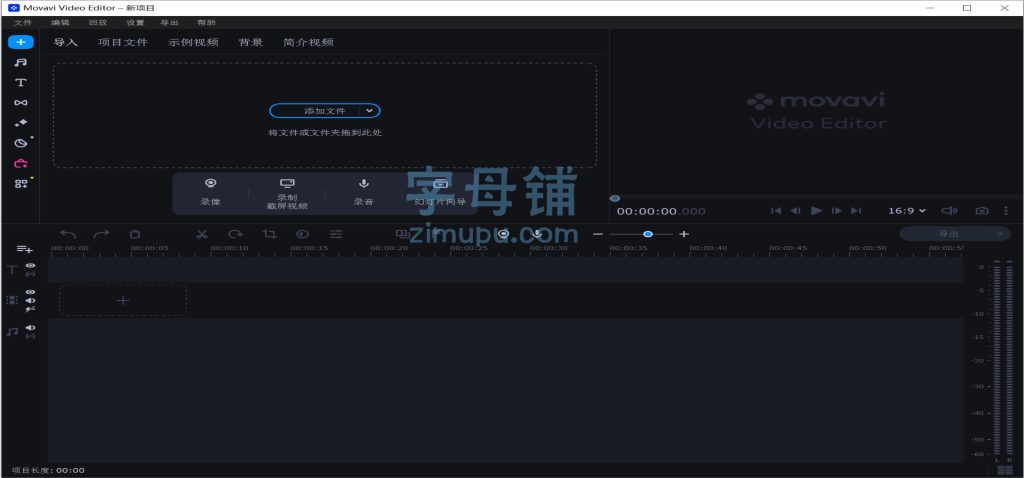
Task: Switch to the 导入 tab
Action: 65,42
